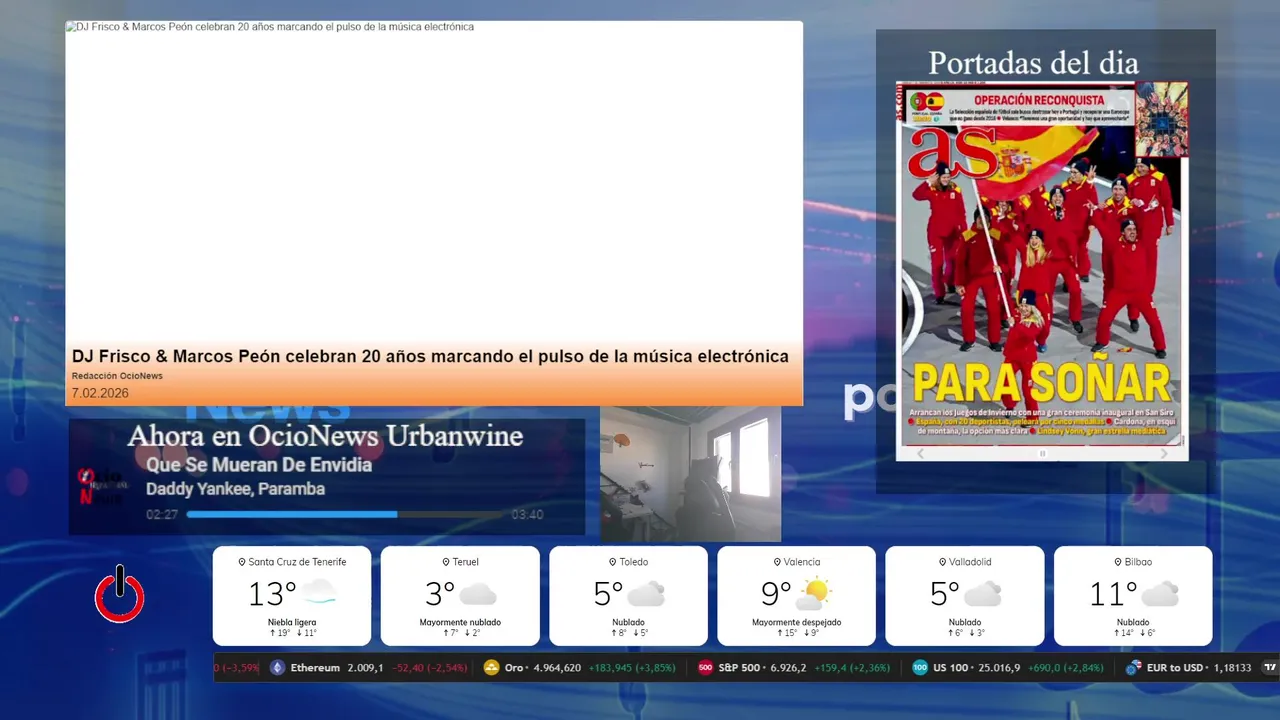Click the EUR to USD ticker label
This screenshot has height=720, width=1280.
(1174, 668)
